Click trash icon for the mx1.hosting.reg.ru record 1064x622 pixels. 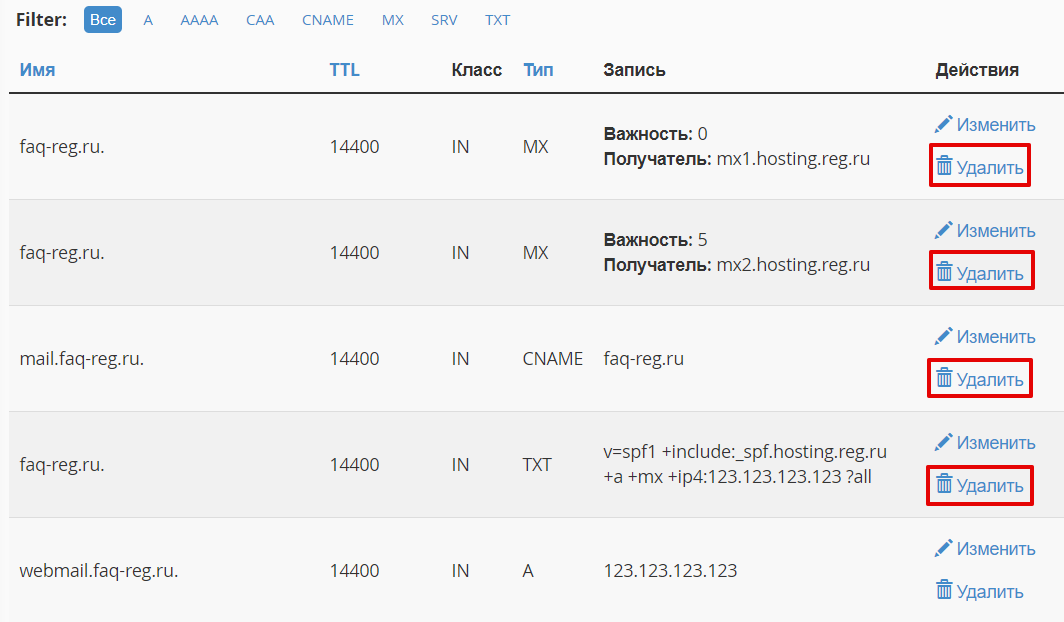[944, 167]
